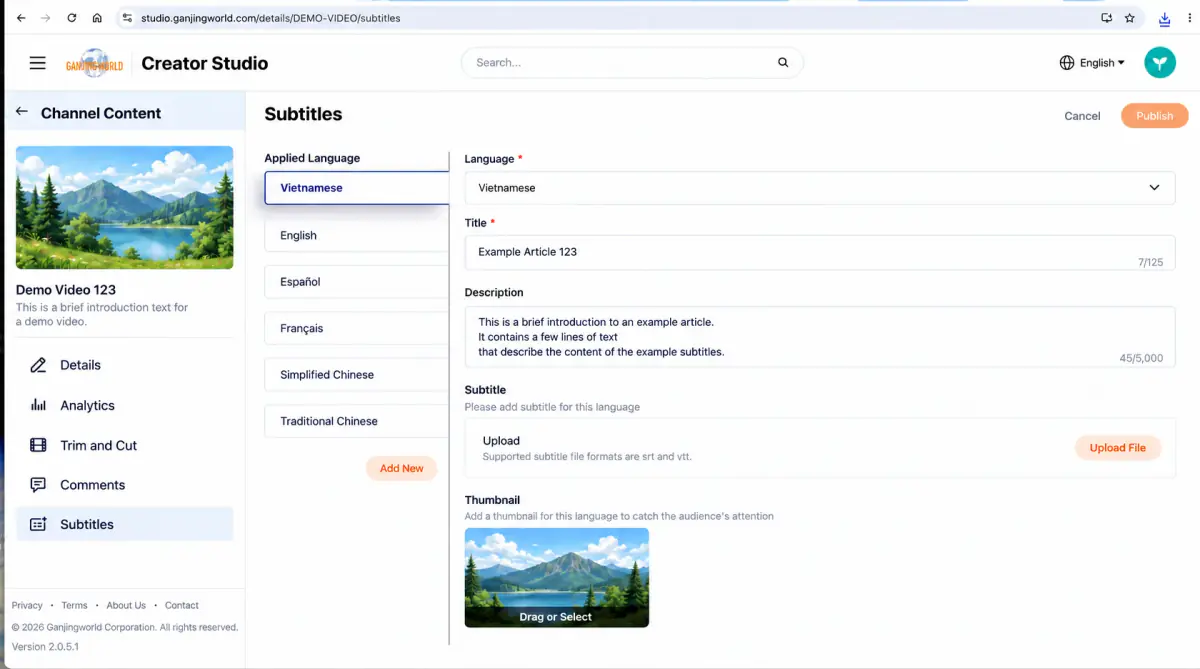This screenshot has height=669, width=1200.
Task: Click the globe language icon
Action: click(x=1067, y=62)
